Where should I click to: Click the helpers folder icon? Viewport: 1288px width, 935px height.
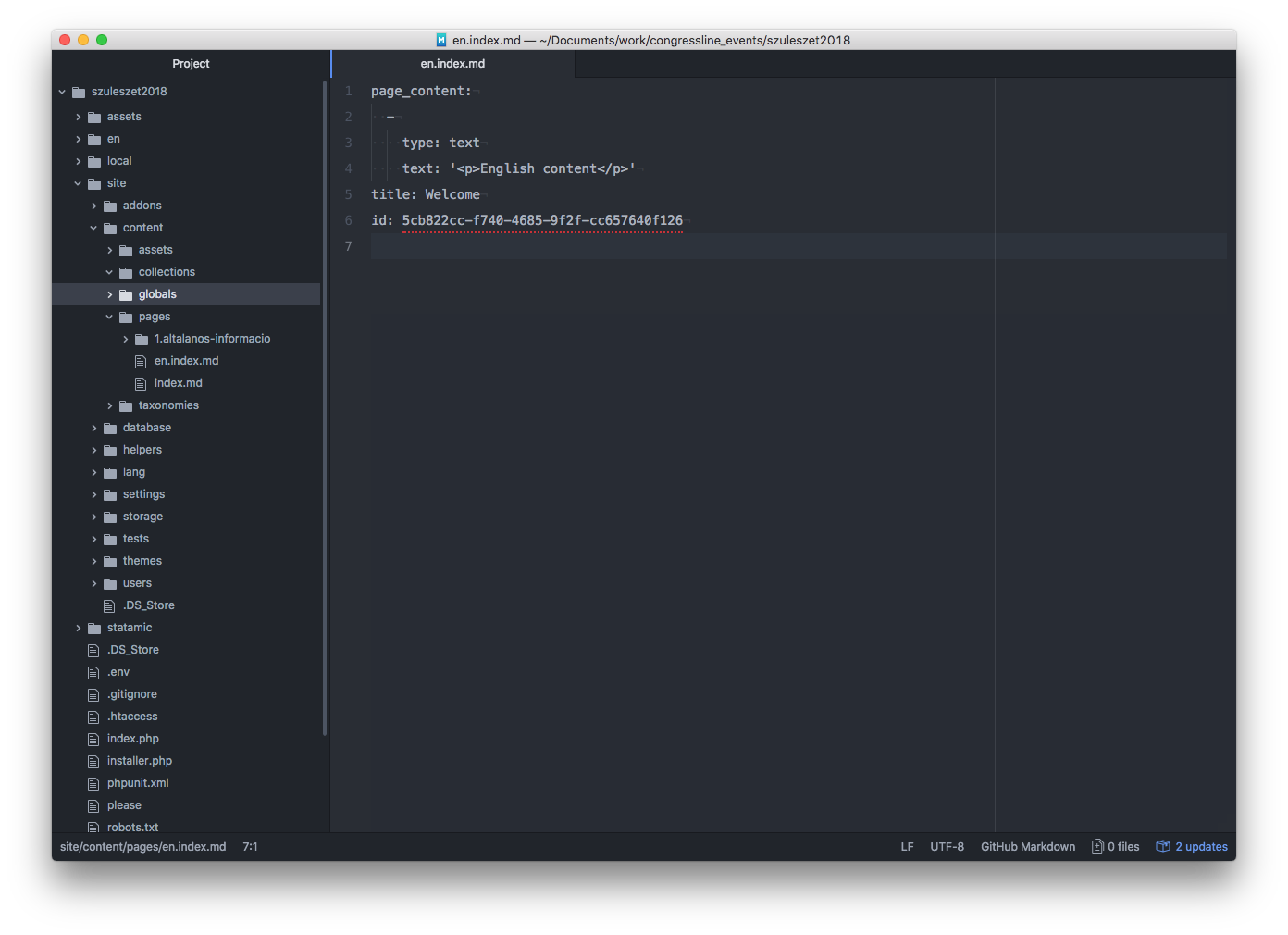110,450
